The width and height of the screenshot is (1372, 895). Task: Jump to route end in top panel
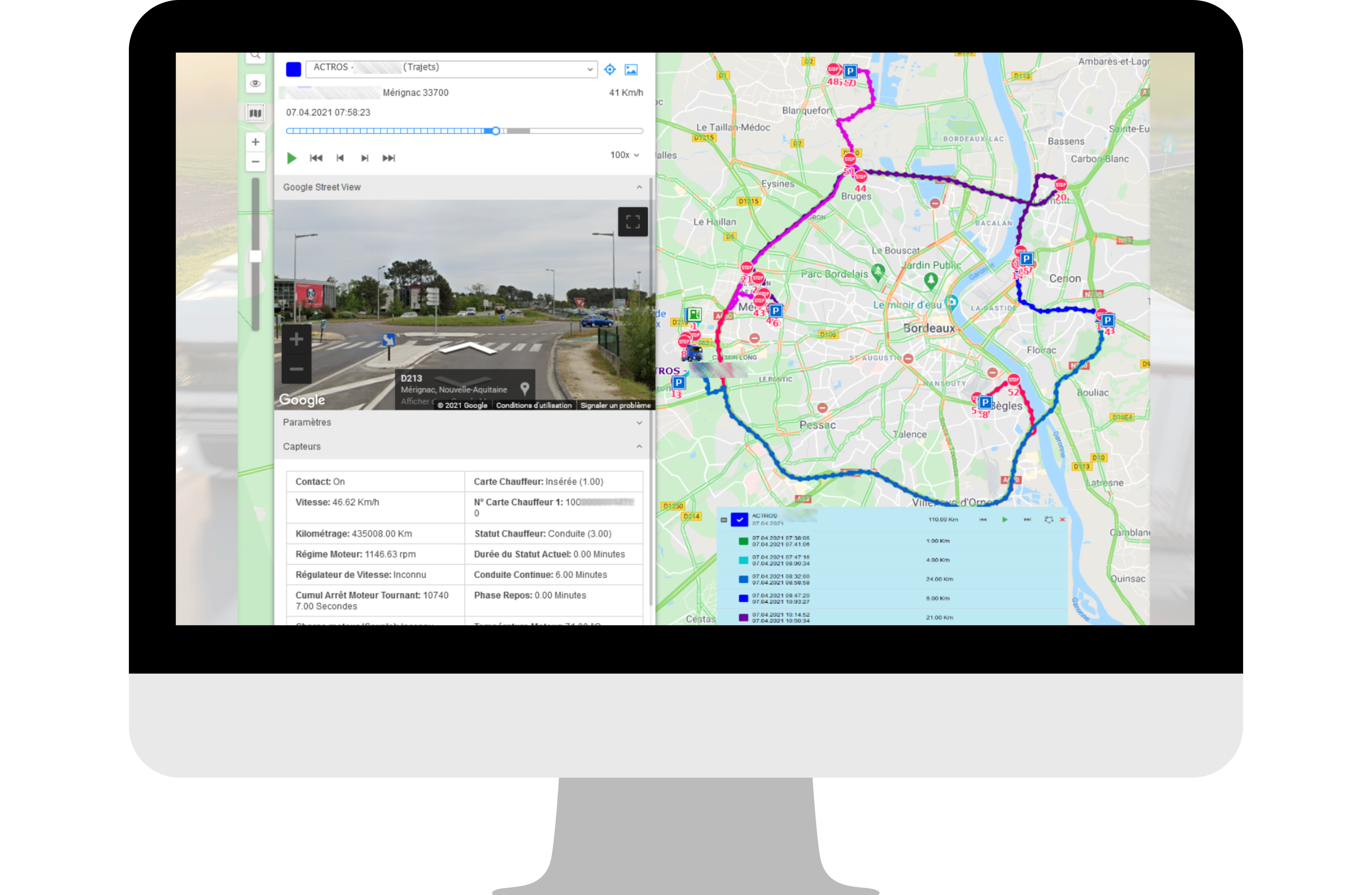(389, 158)
